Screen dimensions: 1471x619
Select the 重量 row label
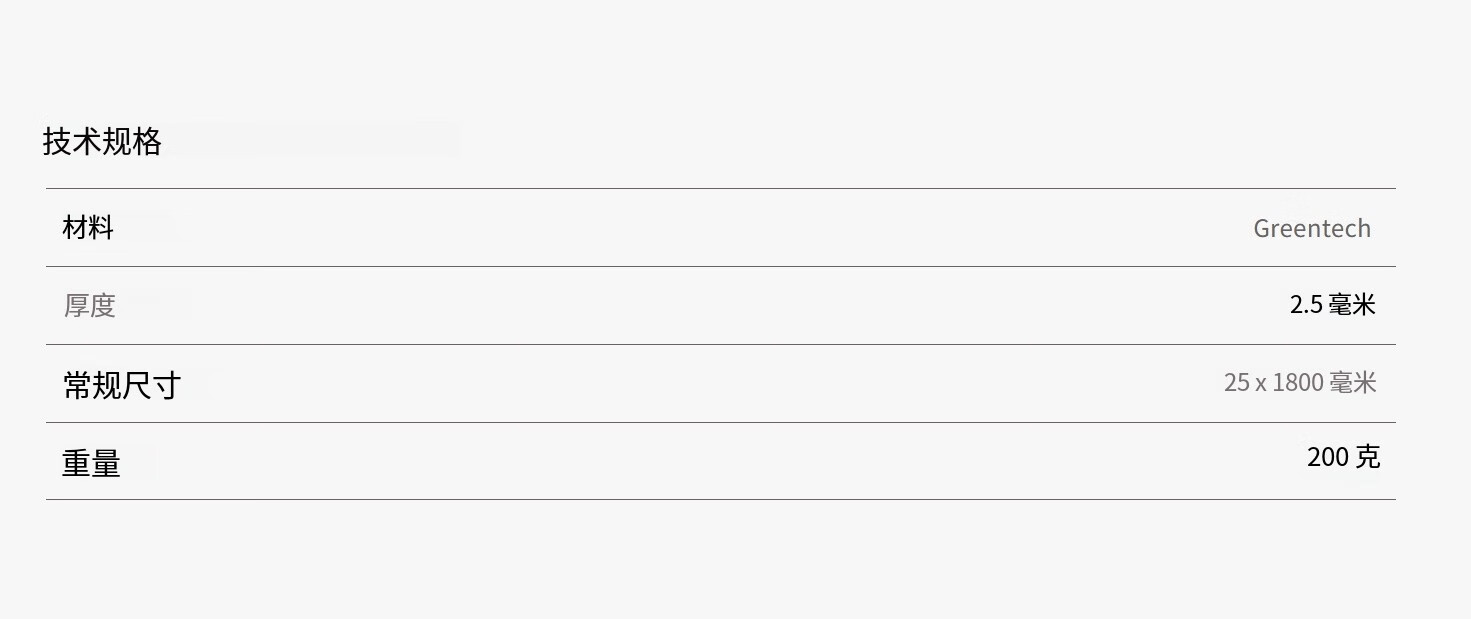(x=91, y=463)
